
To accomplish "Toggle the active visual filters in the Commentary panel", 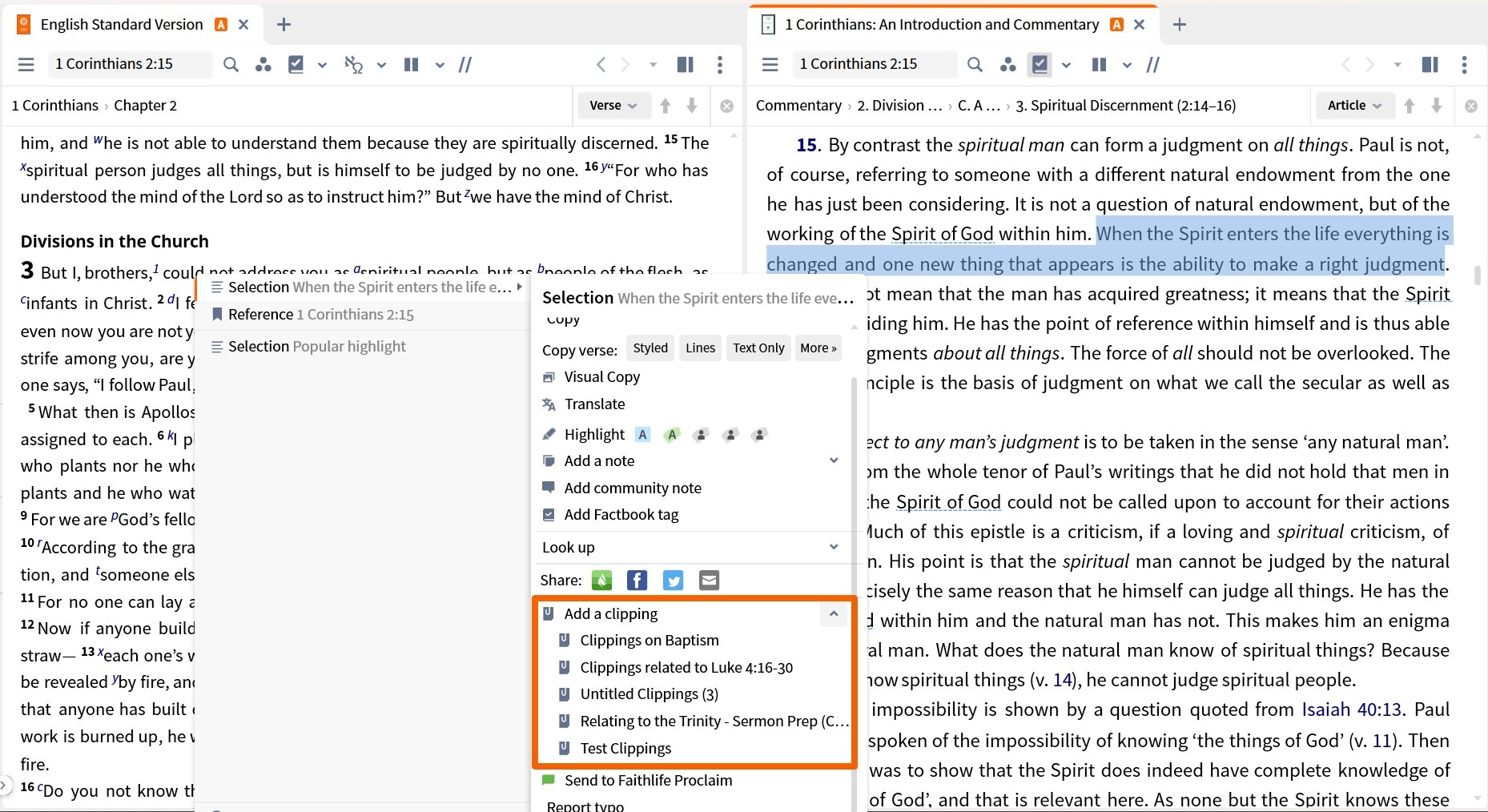I will [1040, 65].
